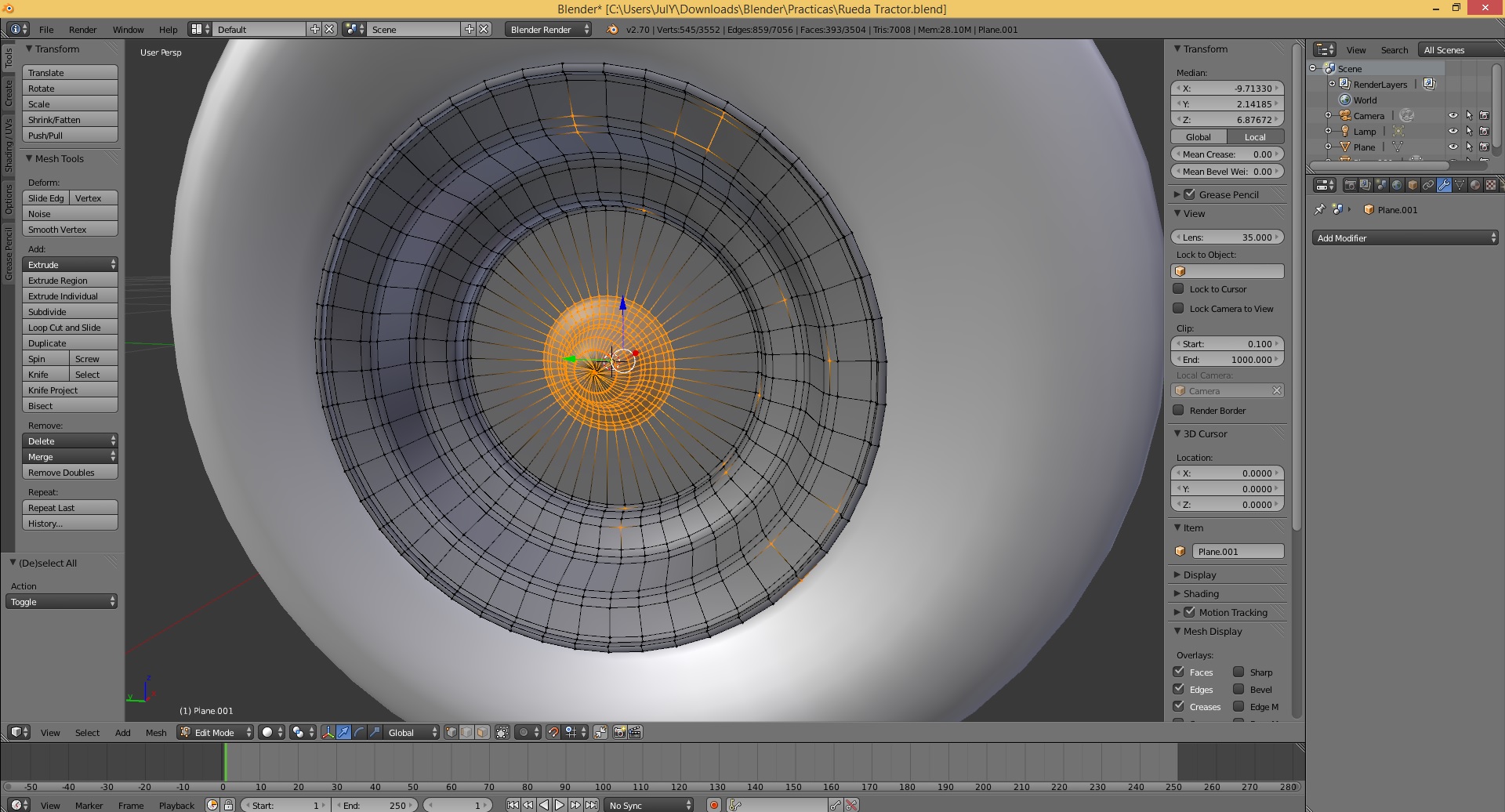
Task: Open the Render menu
Action: (82, 30)
